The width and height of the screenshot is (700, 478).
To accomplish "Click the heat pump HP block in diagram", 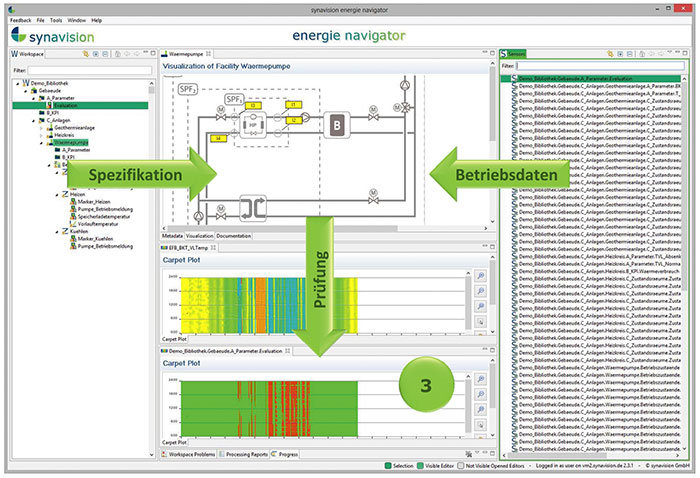I will (x=253, y=125).
